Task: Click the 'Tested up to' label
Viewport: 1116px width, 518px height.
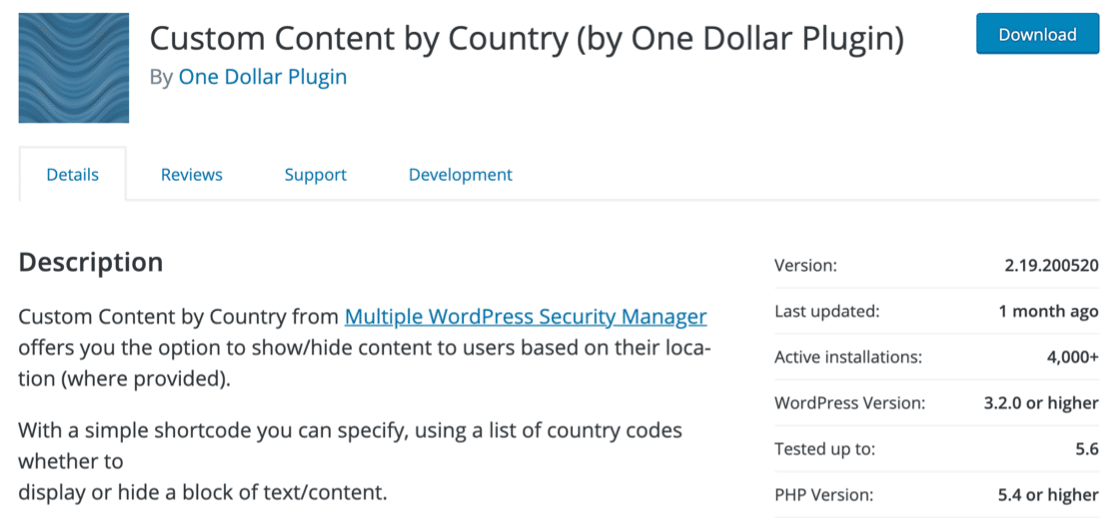Action: (825, 450)
